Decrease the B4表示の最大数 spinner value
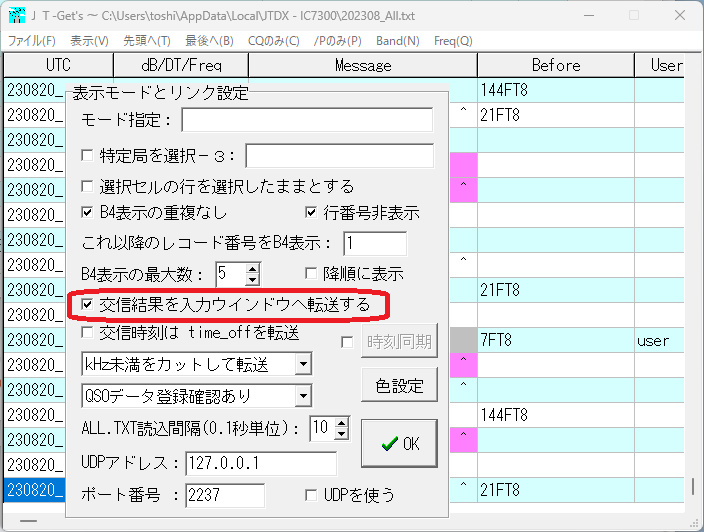 [253, 280]
